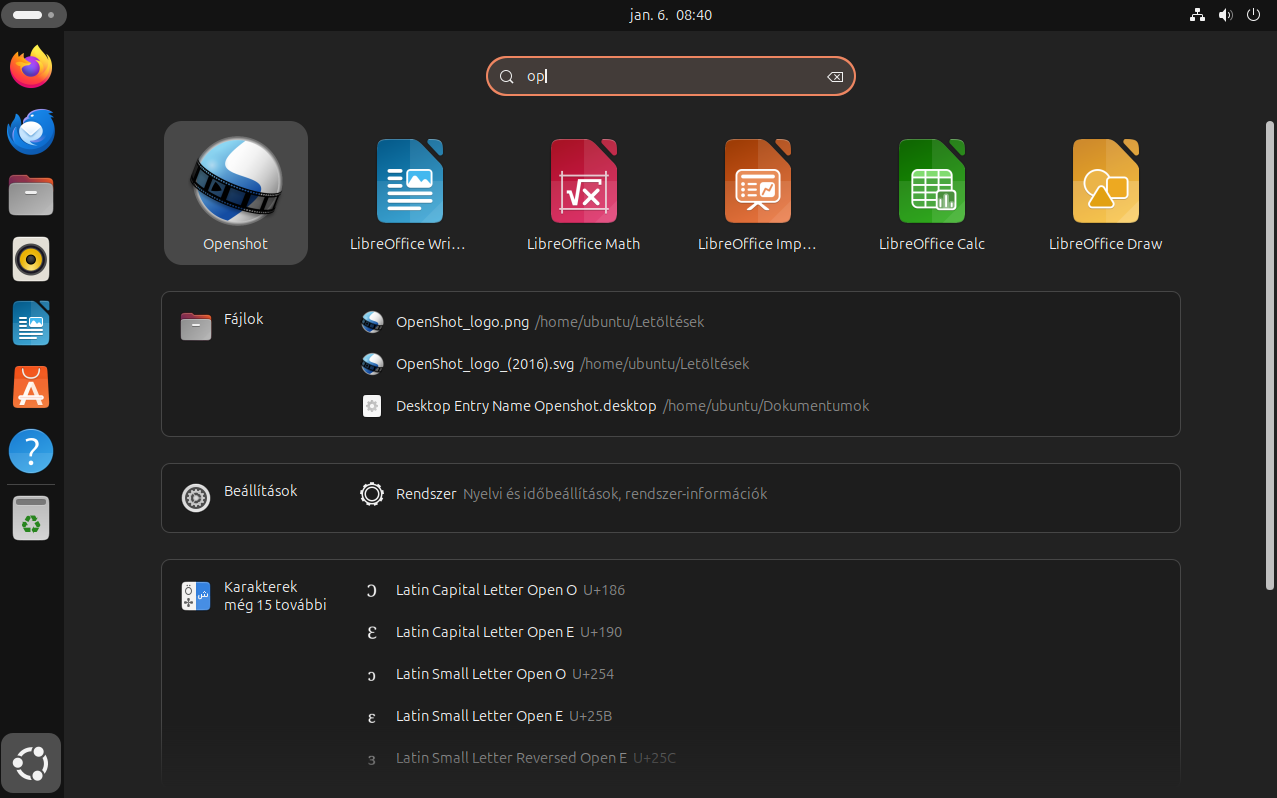Open the Help application
This screenshot has width=1277, height=798.
click(x=30, y=451)
